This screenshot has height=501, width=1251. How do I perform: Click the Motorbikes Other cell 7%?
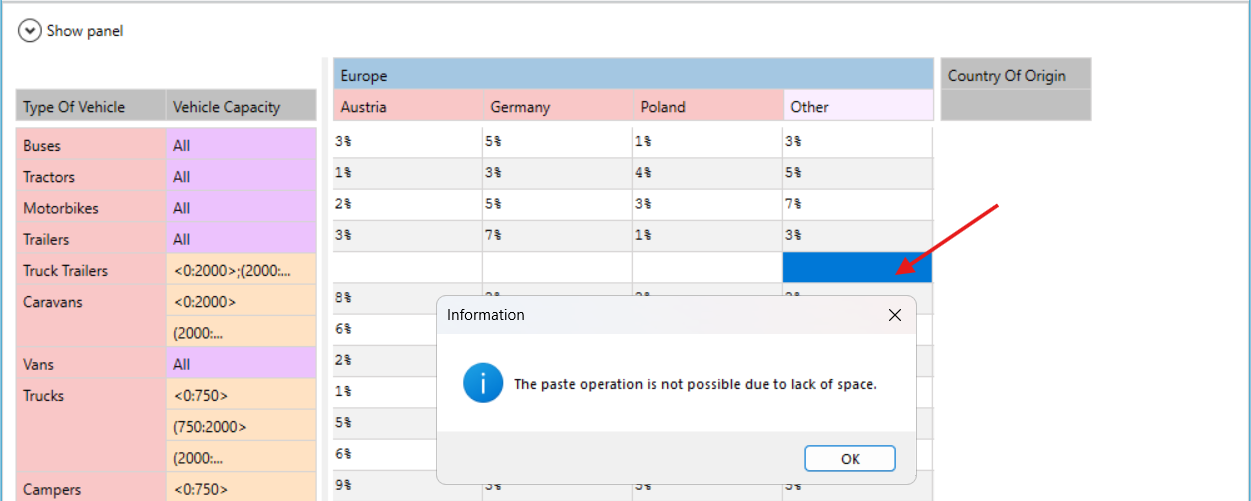pyautogui.click(x=857, y=204)
